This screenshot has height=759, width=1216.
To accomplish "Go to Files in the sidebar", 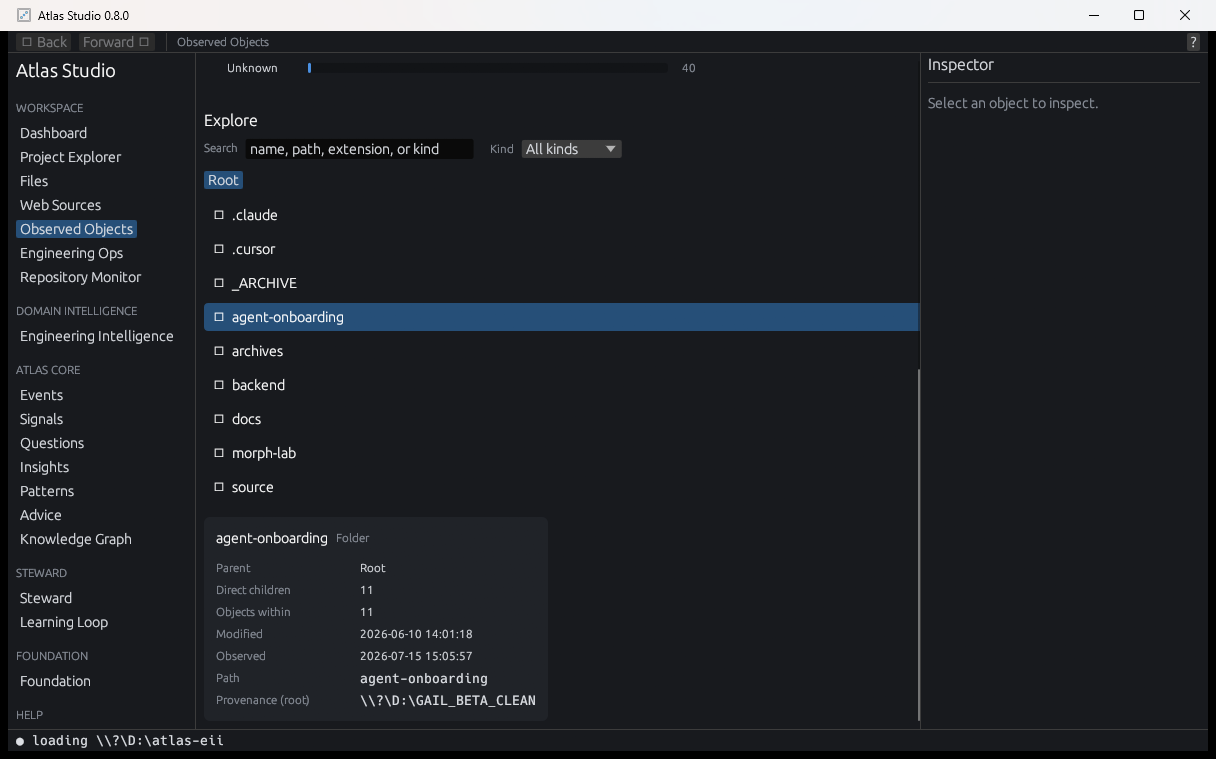I will [34, 181].
